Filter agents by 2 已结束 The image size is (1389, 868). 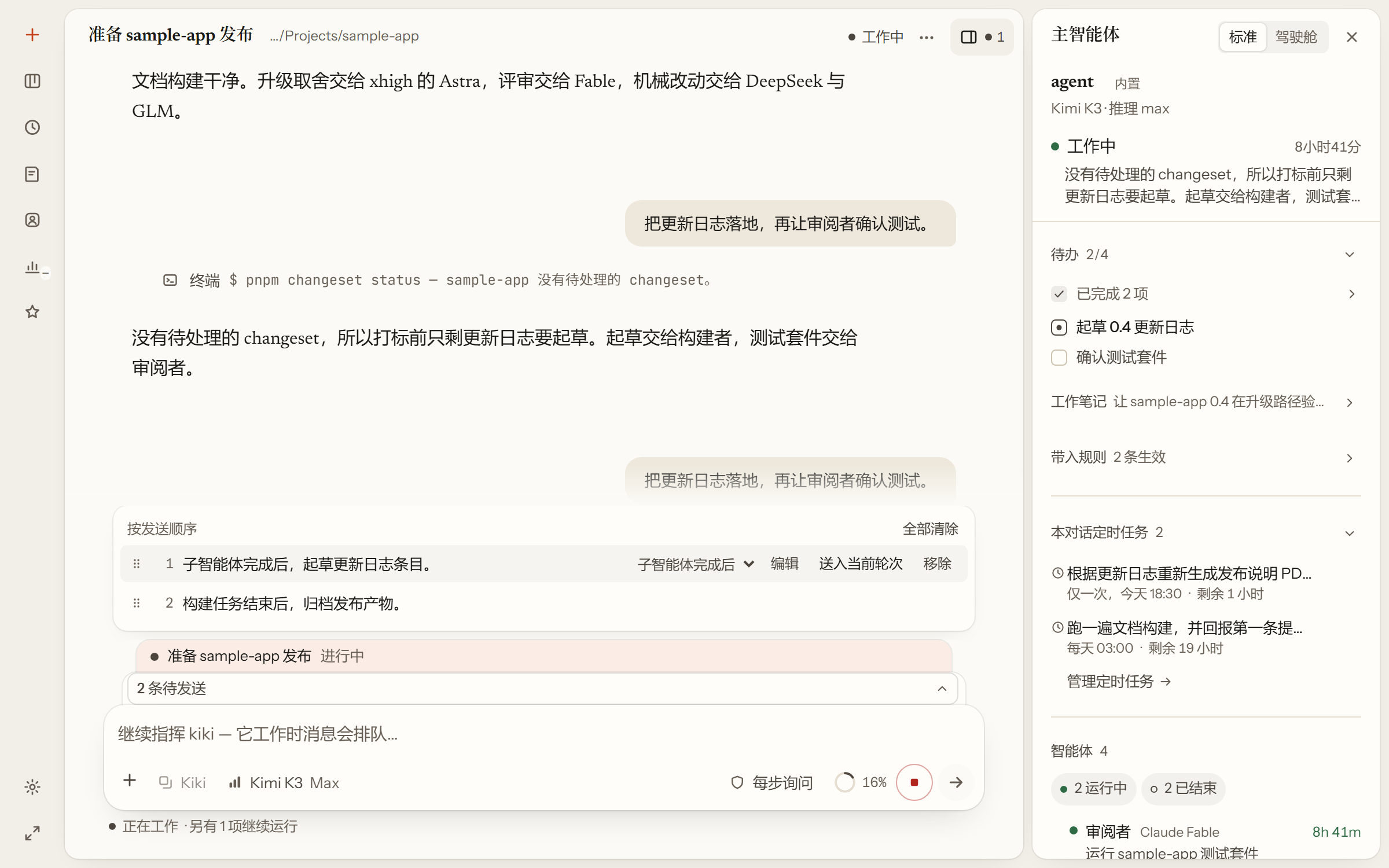(x=1183, y=788)
